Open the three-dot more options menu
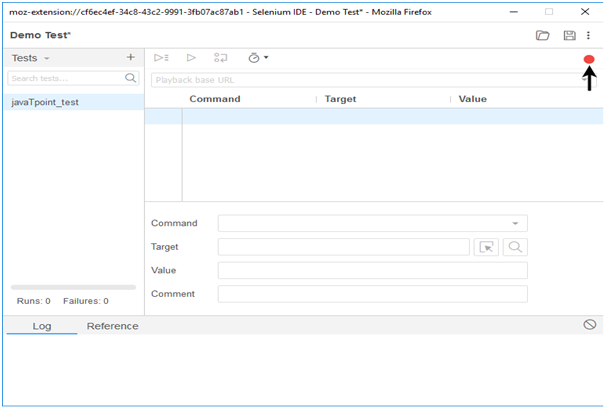The width and height of the screenshot is (606, 409). [x=588, y=36]
